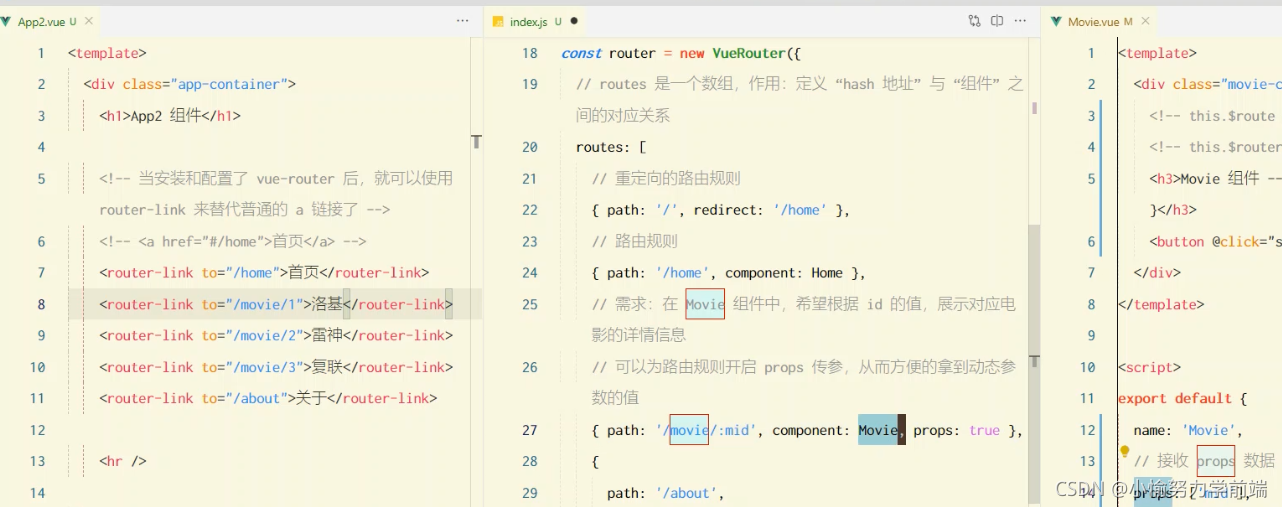Click the unsaved dot on the index.js tab

click(x=574, y=21)
